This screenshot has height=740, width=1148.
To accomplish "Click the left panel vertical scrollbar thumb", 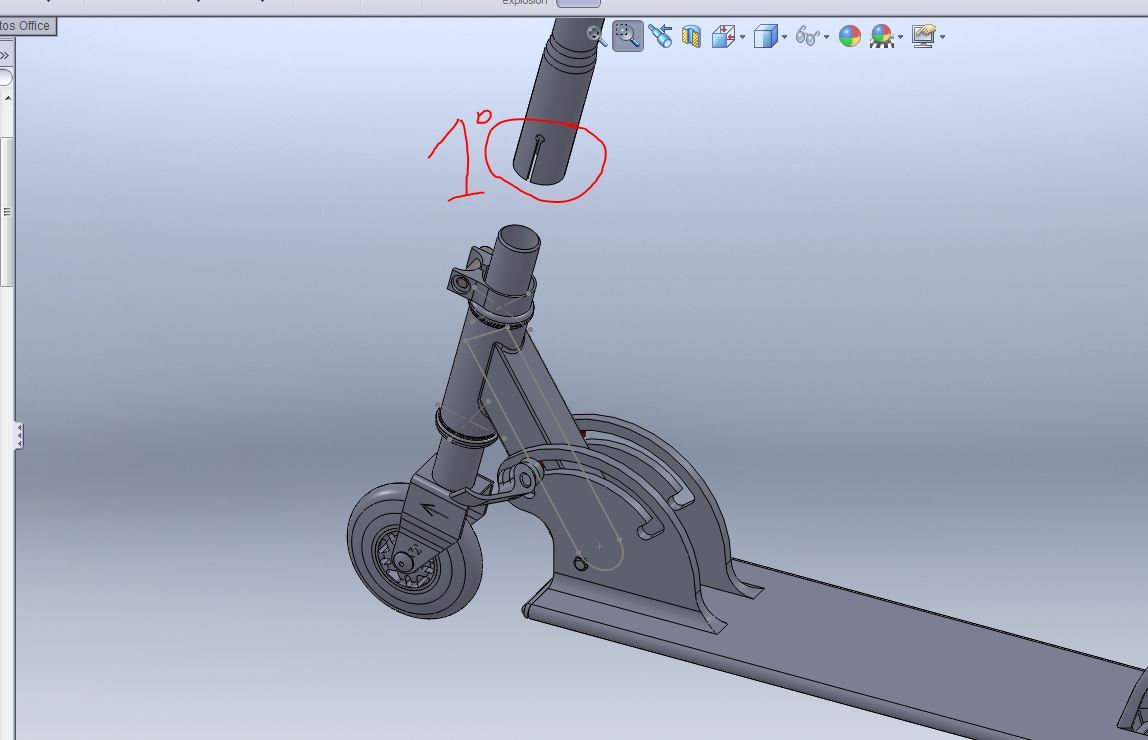I will (x=7, y=211).
